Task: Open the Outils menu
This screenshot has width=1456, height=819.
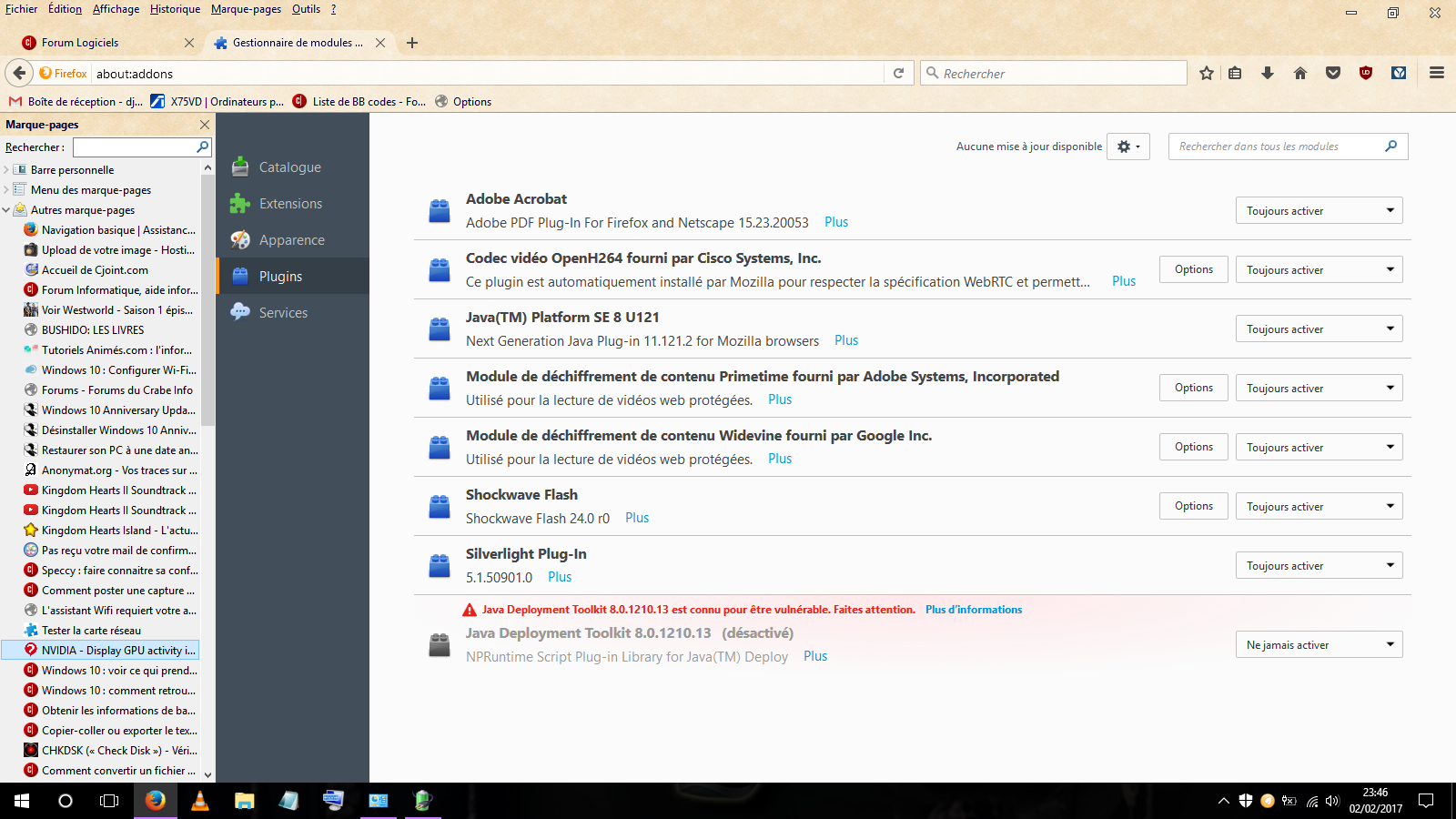Action: pos(306,9)
